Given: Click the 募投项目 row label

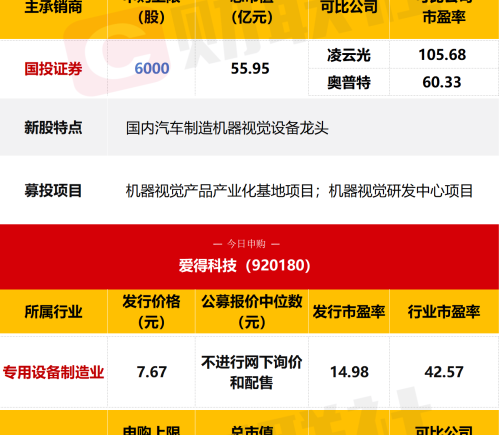Looking at the screenshot, I should pyautogui.click(x=53, y=191).
